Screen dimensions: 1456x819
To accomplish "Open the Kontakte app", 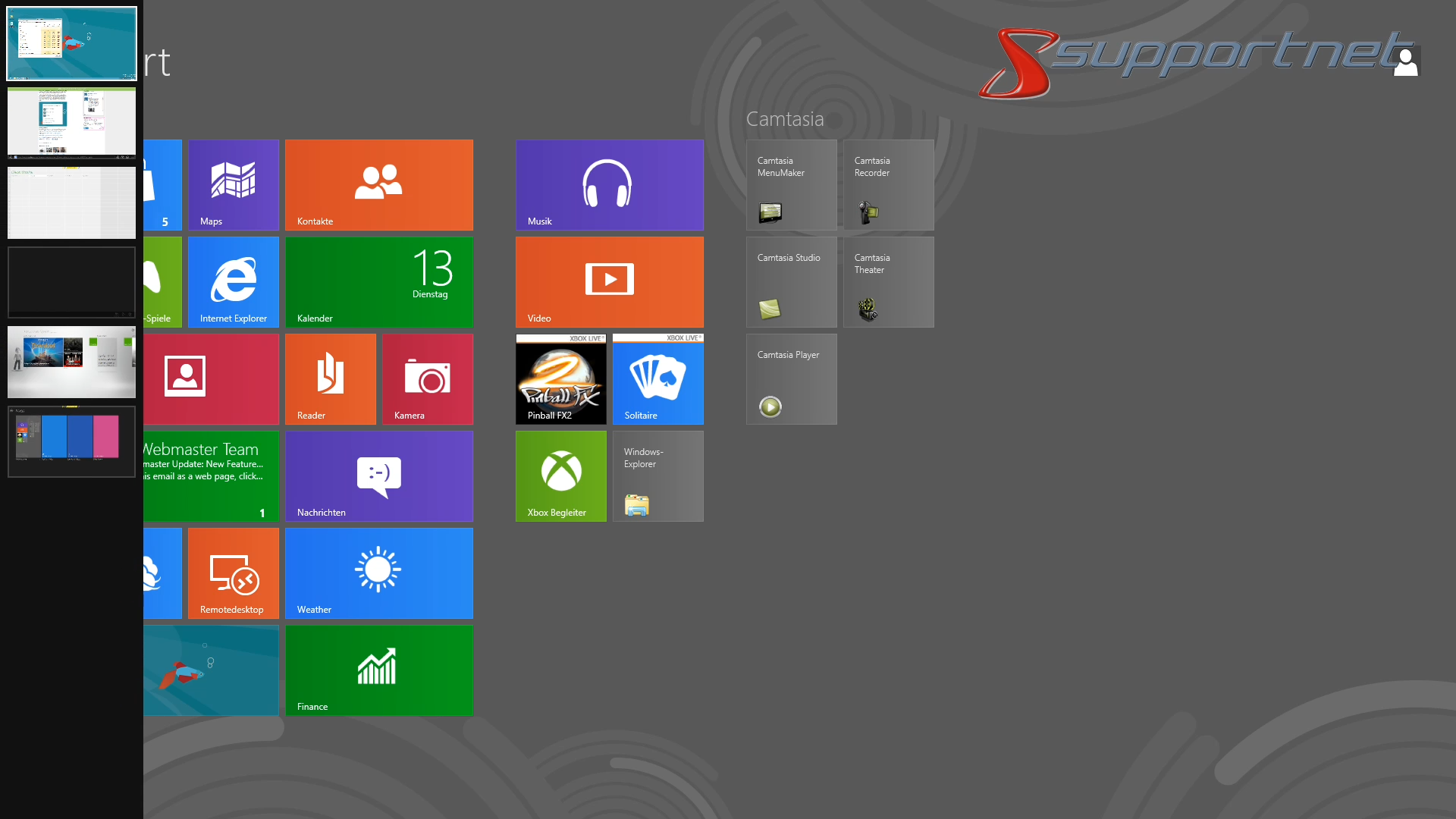I will tap(378, 184).
